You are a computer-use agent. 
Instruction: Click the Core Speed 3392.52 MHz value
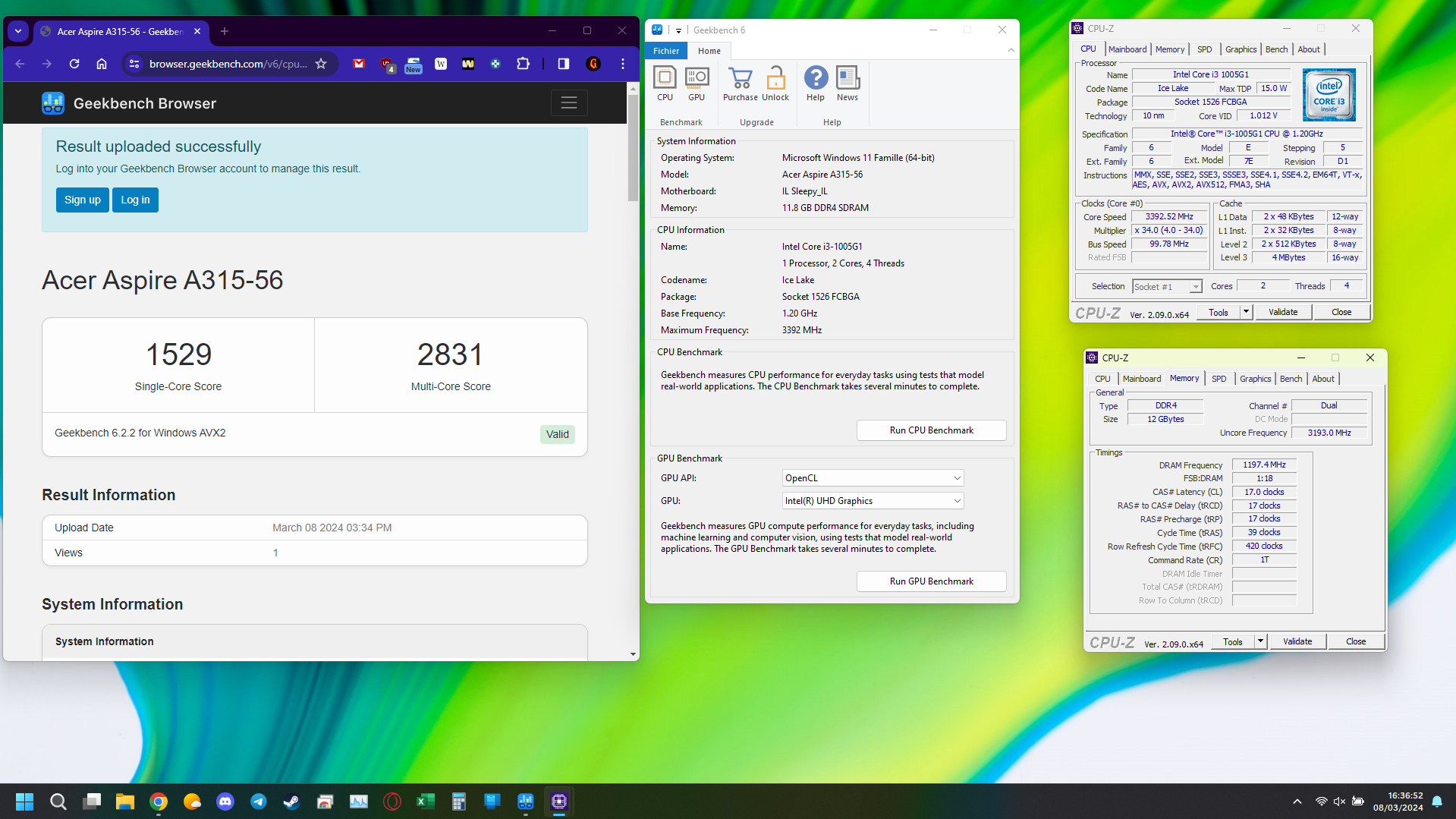pos(1169,217)
